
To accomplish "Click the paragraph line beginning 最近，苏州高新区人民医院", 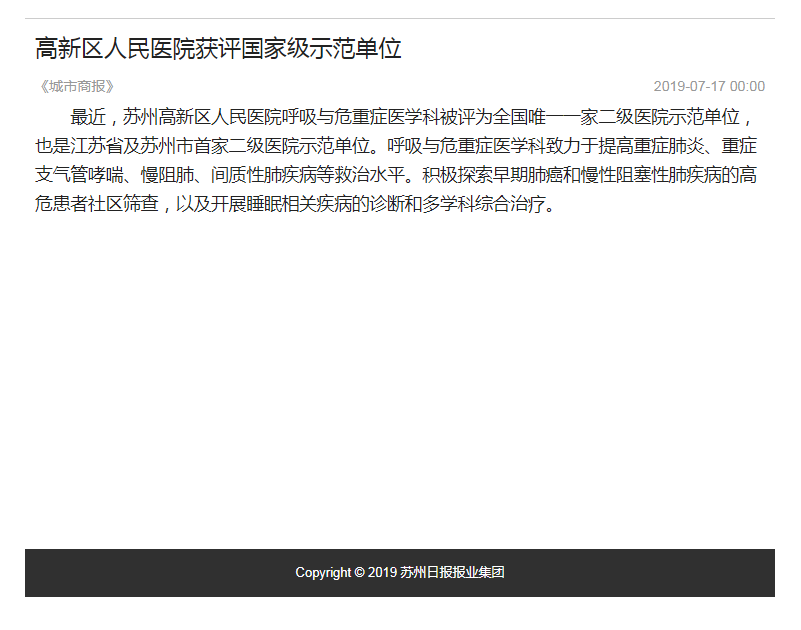I will coord(413,118).
